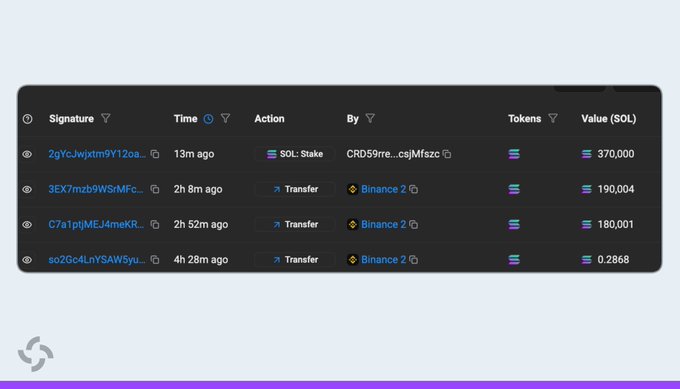Viewport: 680px width, 389px height.
Task: Open the Signature column filter
Action: point(106,118)
